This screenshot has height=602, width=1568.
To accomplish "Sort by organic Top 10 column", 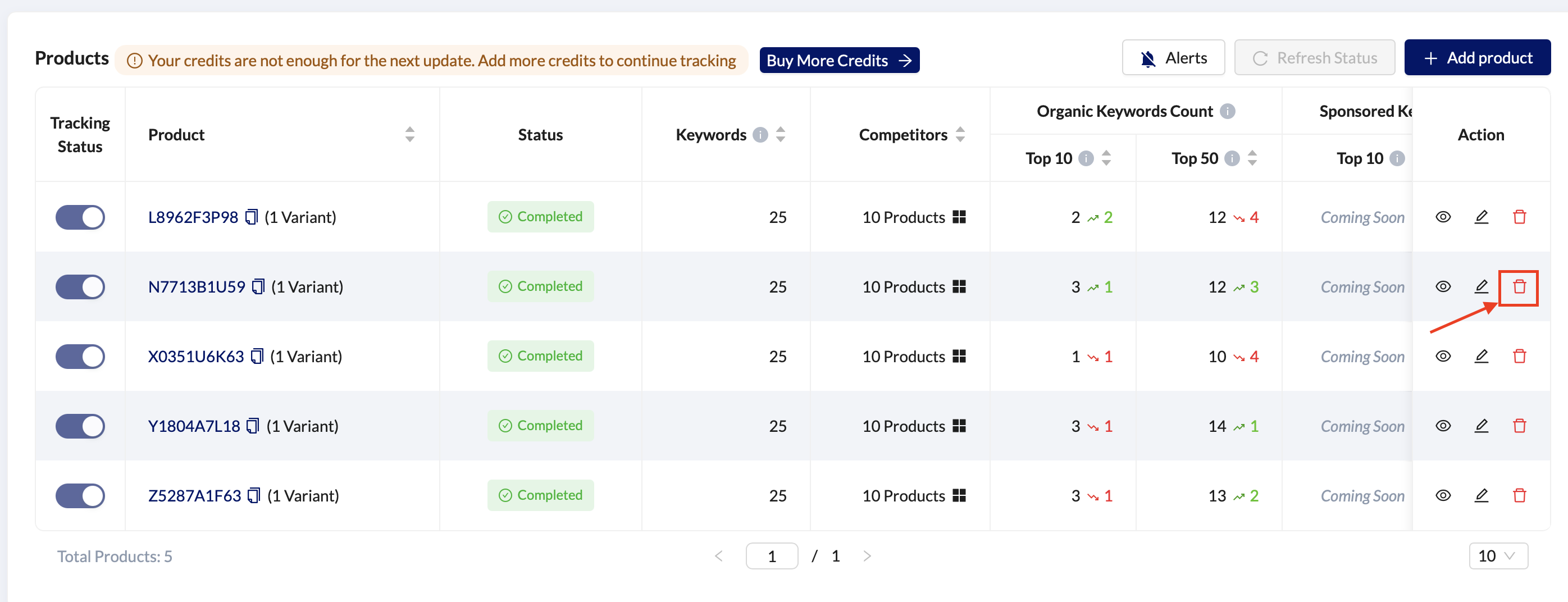I will click(x=1106, y=158).
